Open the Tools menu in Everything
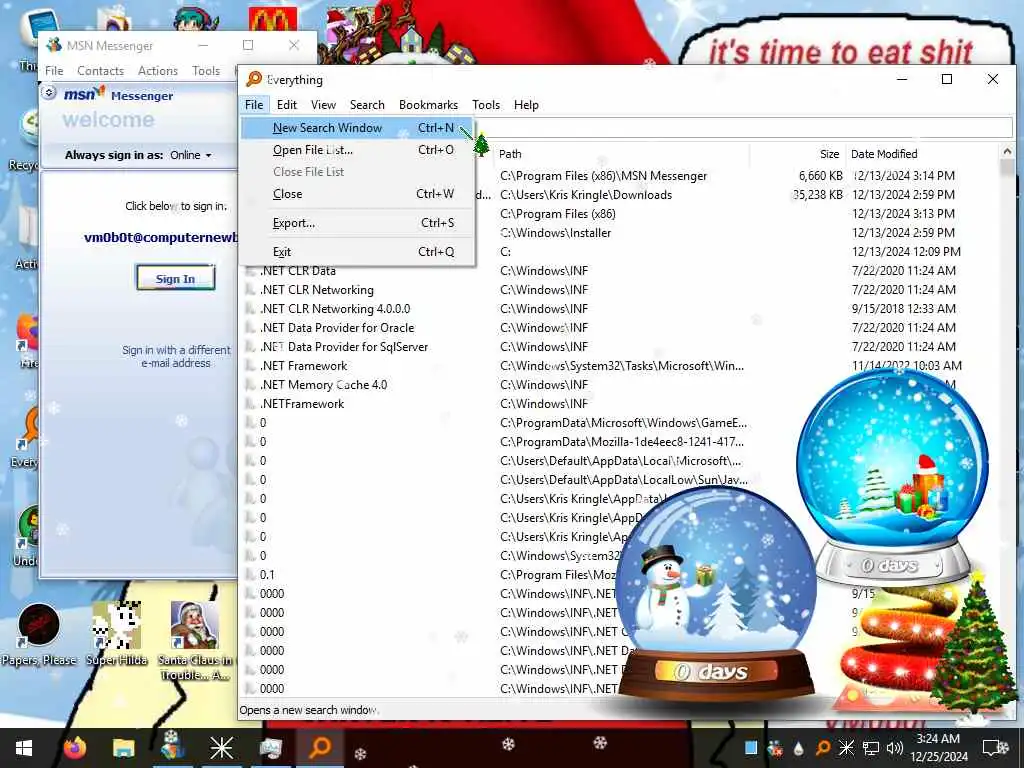The width and height of the screenshot is (1024, 768). pyautogui.click(x=486, y=104)
